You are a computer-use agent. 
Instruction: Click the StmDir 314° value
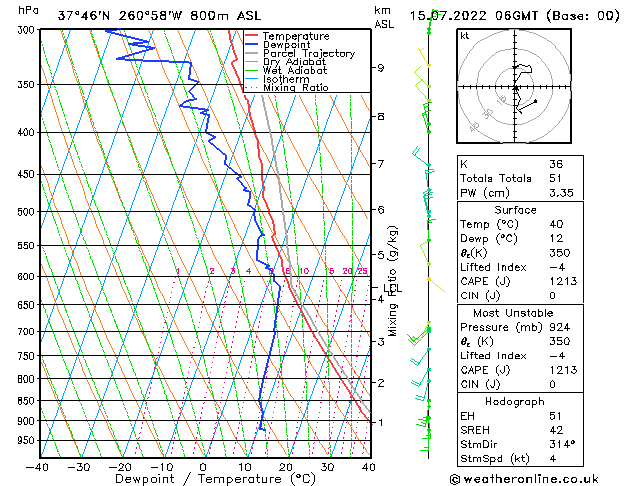pyautogui.click(x=562, y=444)
